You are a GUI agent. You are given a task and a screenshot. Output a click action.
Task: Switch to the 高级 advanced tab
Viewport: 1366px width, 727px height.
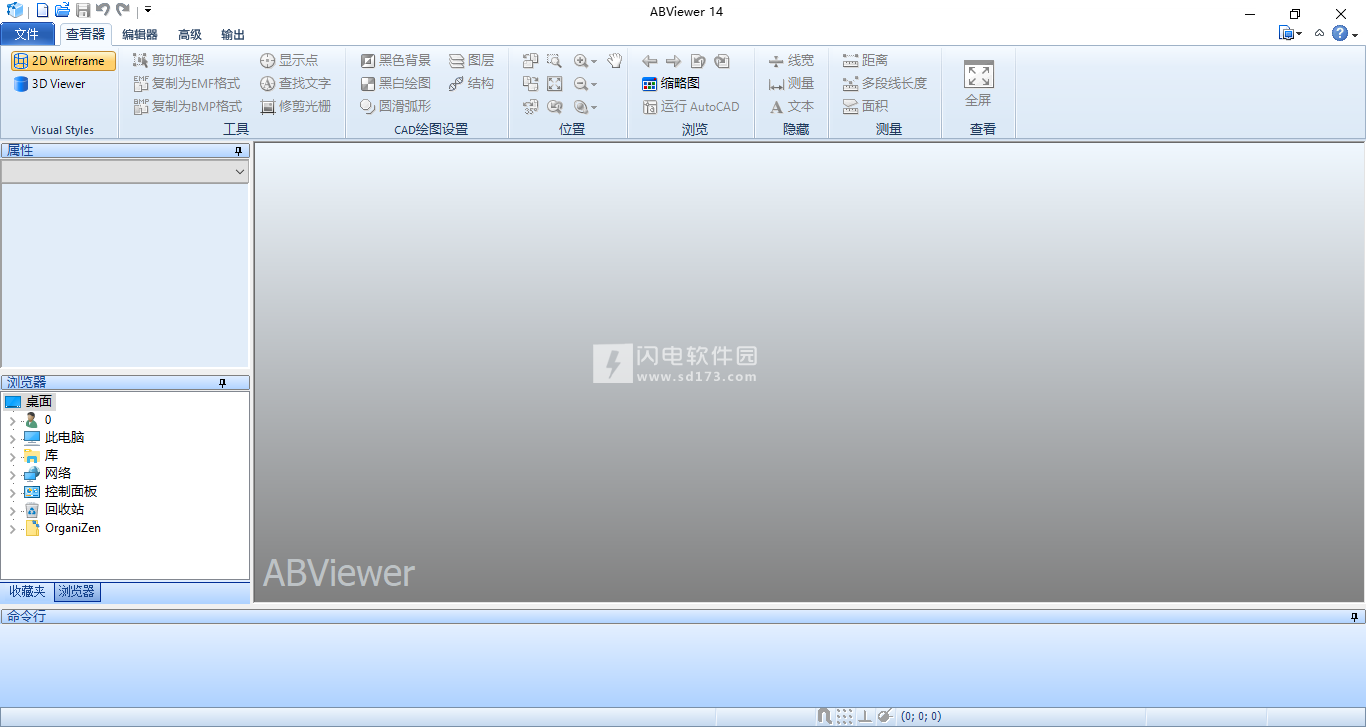[190, 34]
